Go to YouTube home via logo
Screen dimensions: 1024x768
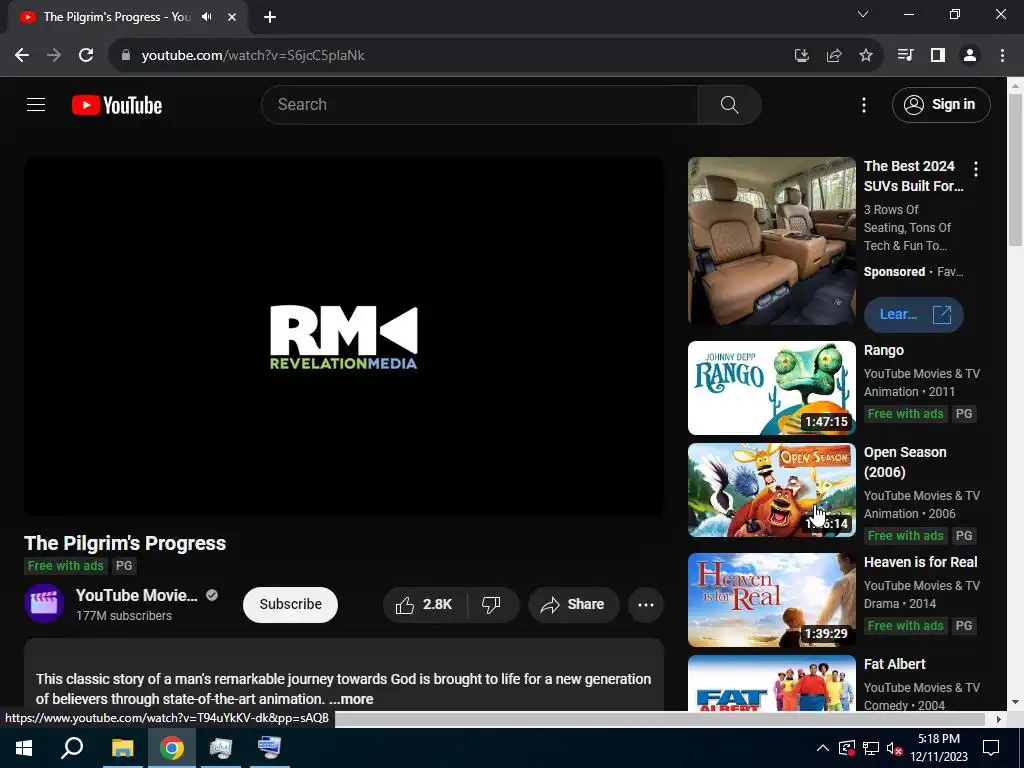(117, 105)
